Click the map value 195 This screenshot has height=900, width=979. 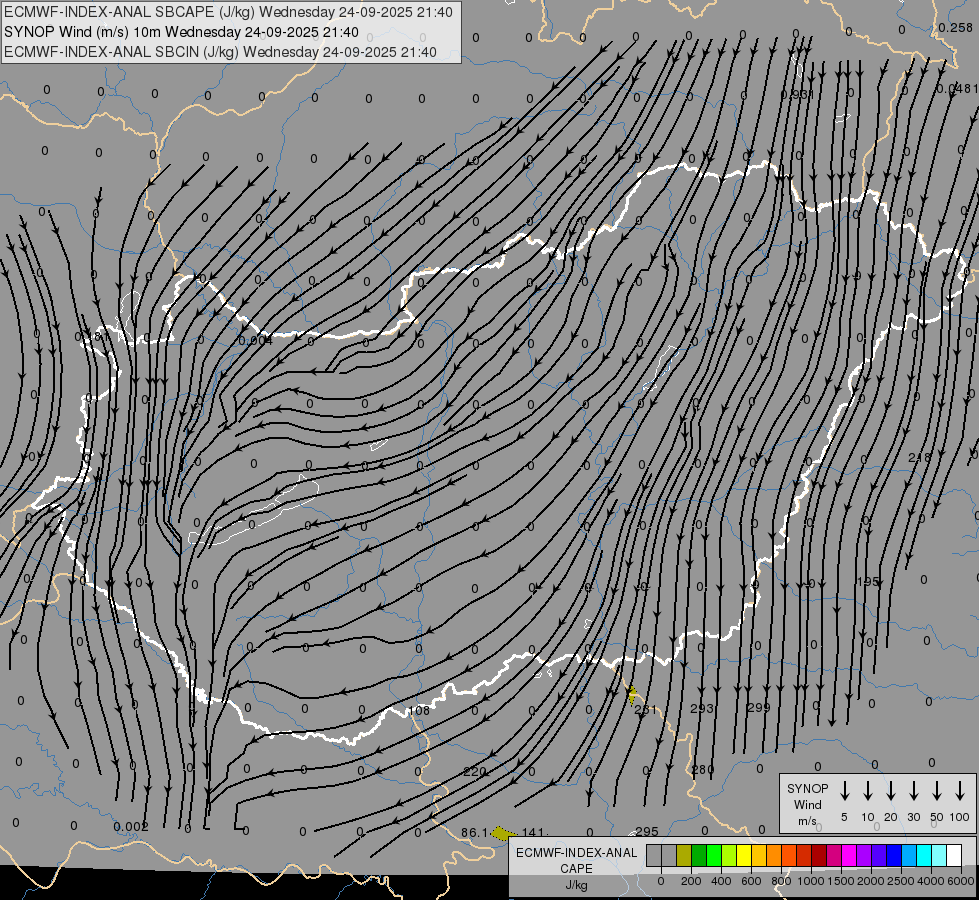coord(868,581)
